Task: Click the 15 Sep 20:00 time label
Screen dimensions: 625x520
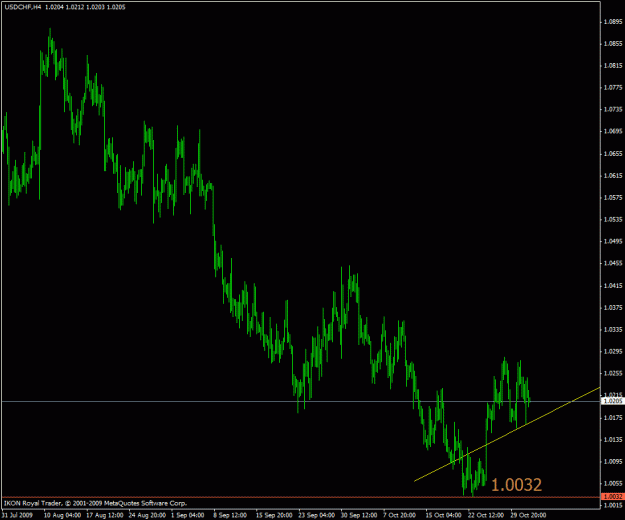Action: click(x=274, y=515)
